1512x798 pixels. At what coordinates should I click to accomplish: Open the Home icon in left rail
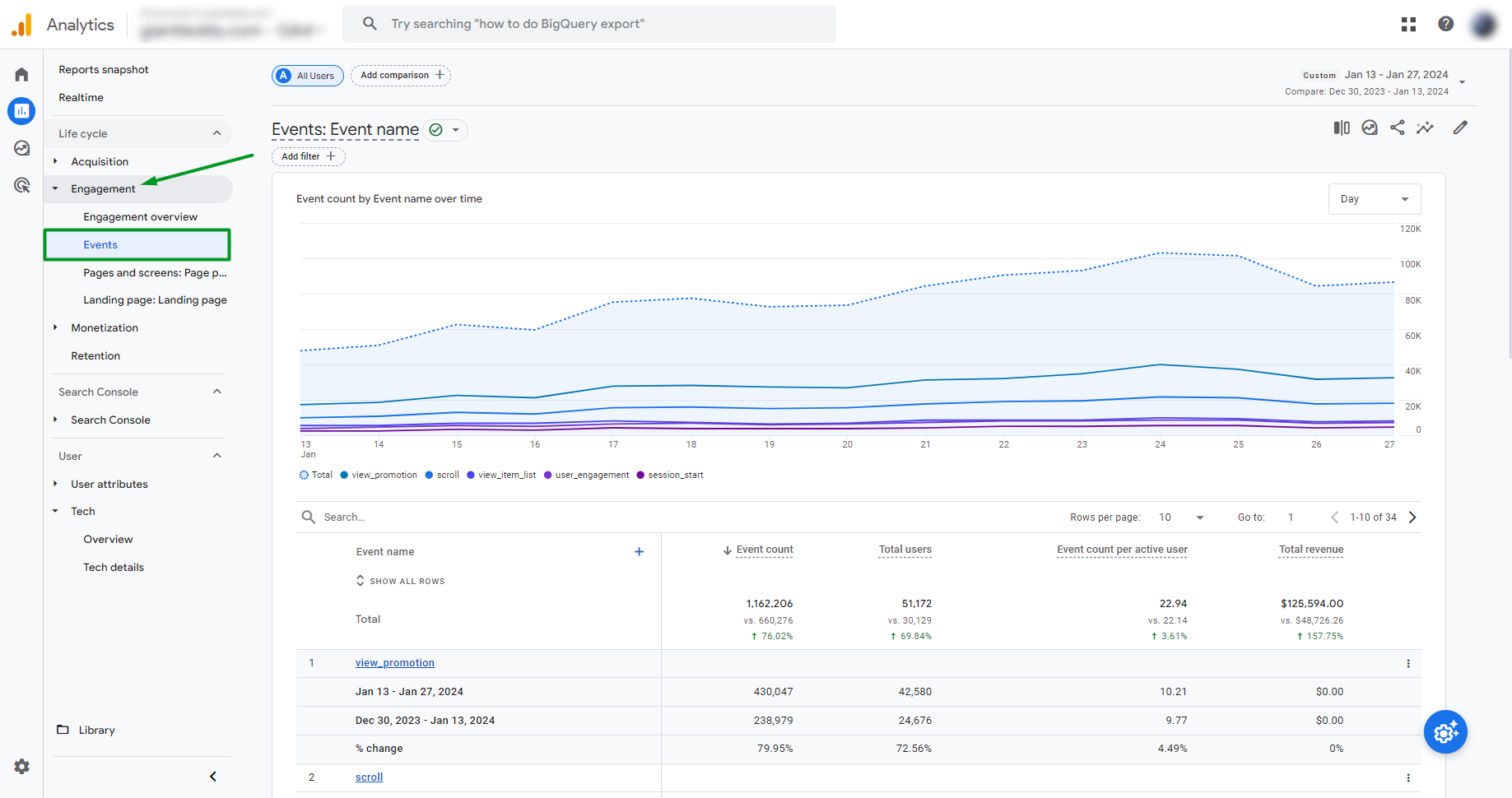21,75
